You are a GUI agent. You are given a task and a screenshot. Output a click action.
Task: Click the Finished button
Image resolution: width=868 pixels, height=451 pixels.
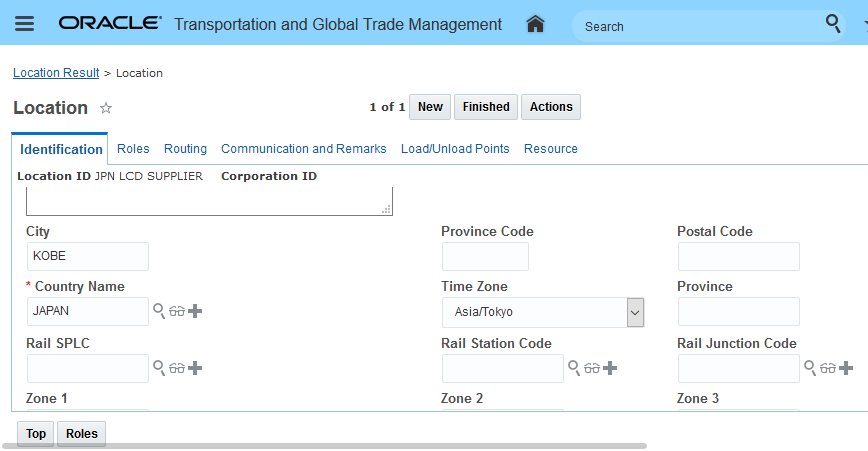486,107
